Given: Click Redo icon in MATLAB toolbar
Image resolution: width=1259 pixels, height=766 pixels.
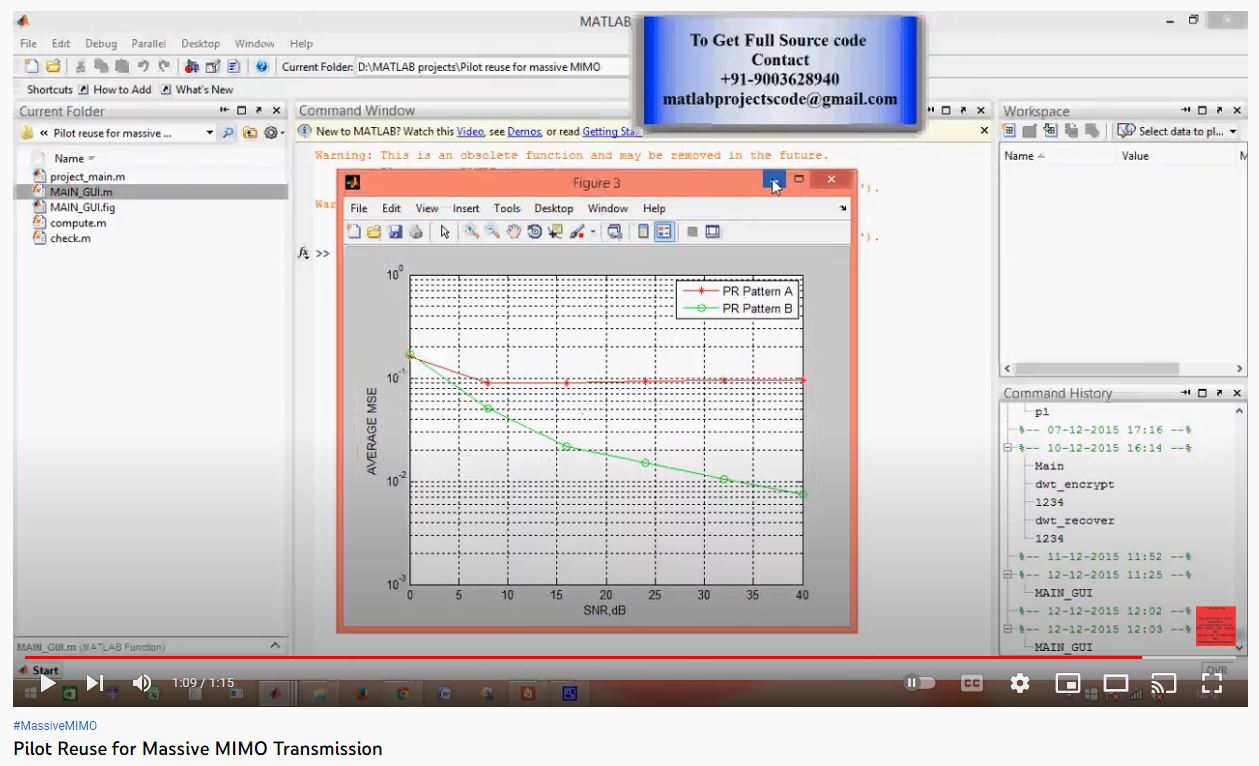Looking at the screenshot, I should point(164,67).
